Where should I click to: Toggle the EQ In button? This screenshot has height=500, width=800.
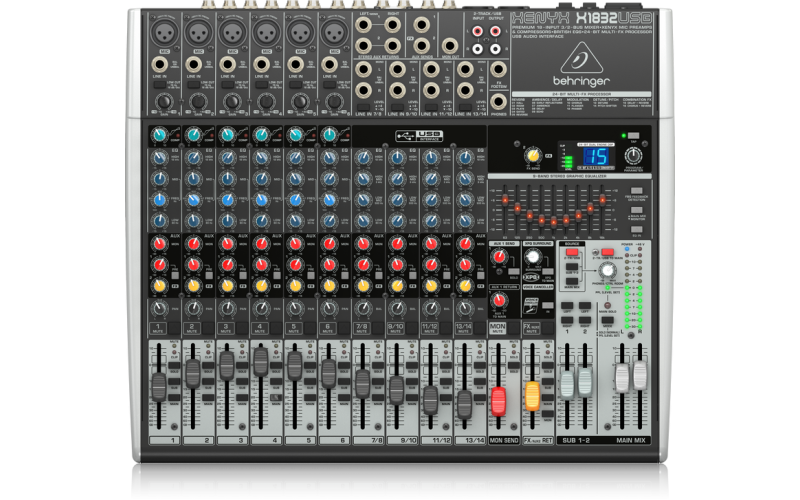pos(637,229)
